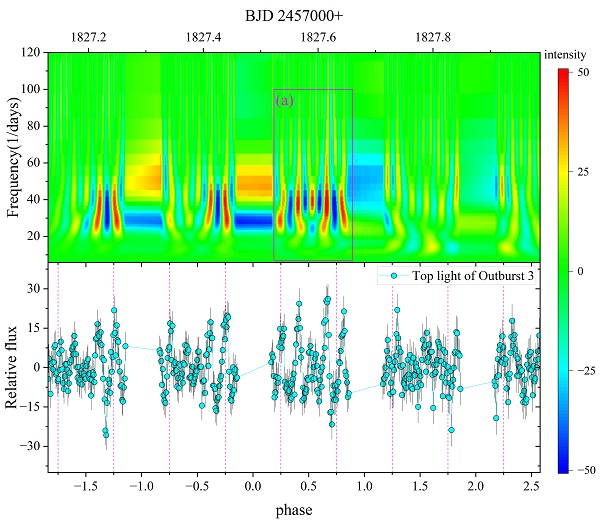Click the relative flux tick label '-30'
This screenshot has height=525, width=600.
[x=33, y=445]
